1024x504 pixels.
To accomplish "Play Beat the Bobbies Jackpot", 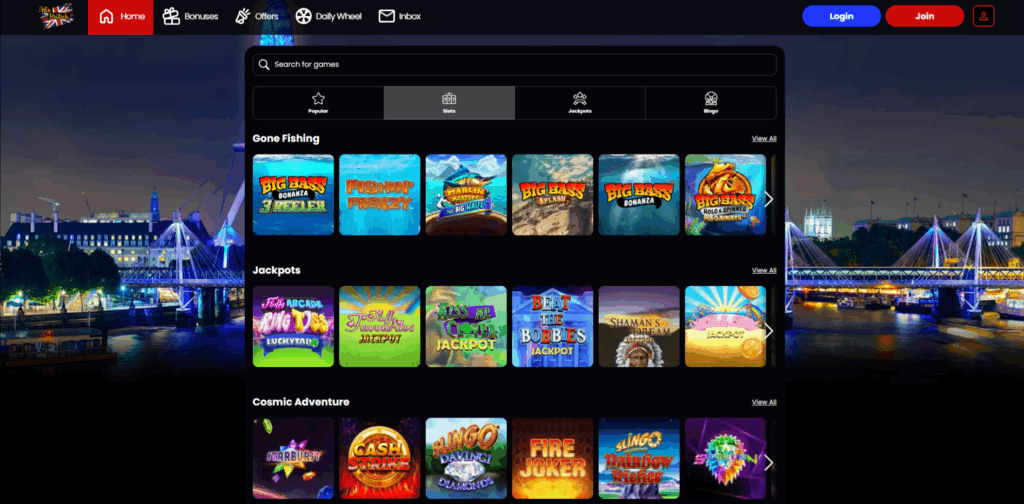I will pyautogui.click(x=552, y=326).
